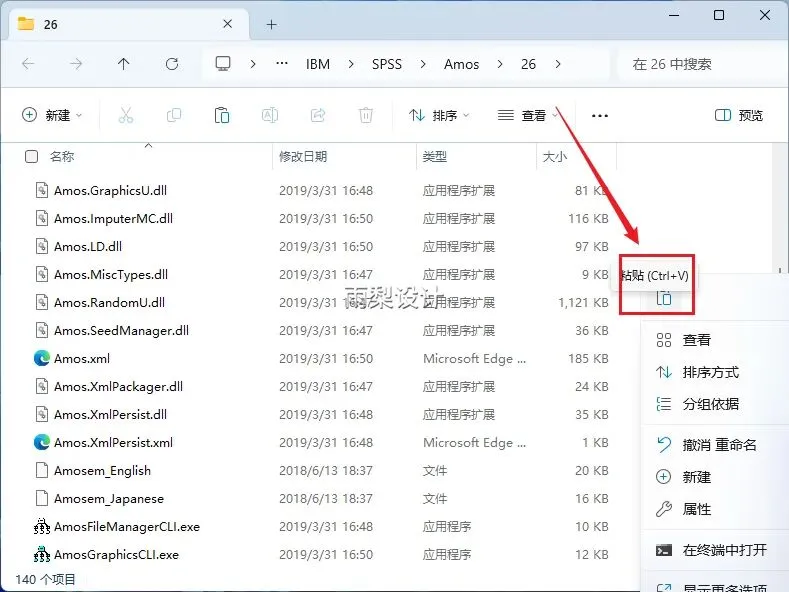Open a new tab with plus button
This screenshot has width=789, height=592.
pos(271,24)
